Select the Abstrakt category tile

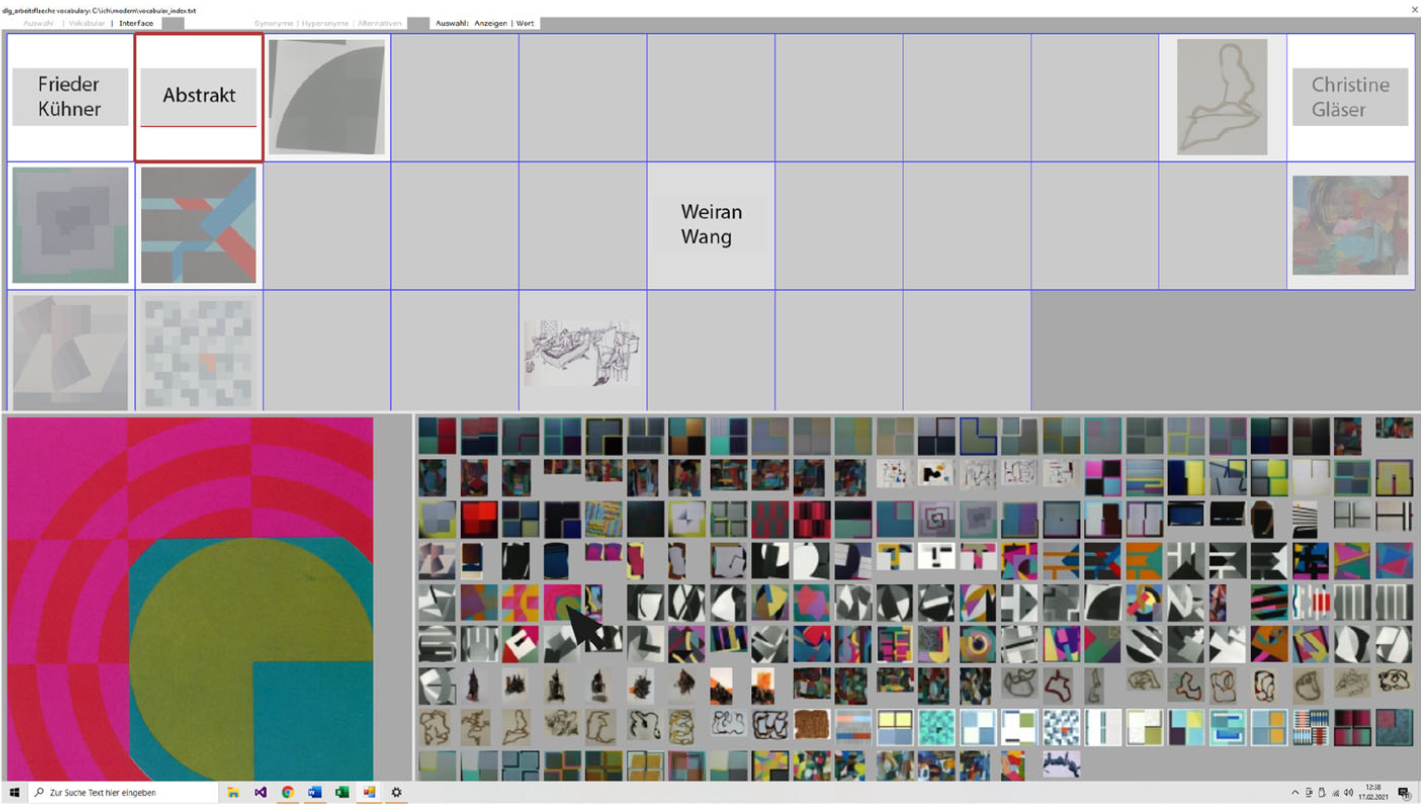click(x=199, y=96)
